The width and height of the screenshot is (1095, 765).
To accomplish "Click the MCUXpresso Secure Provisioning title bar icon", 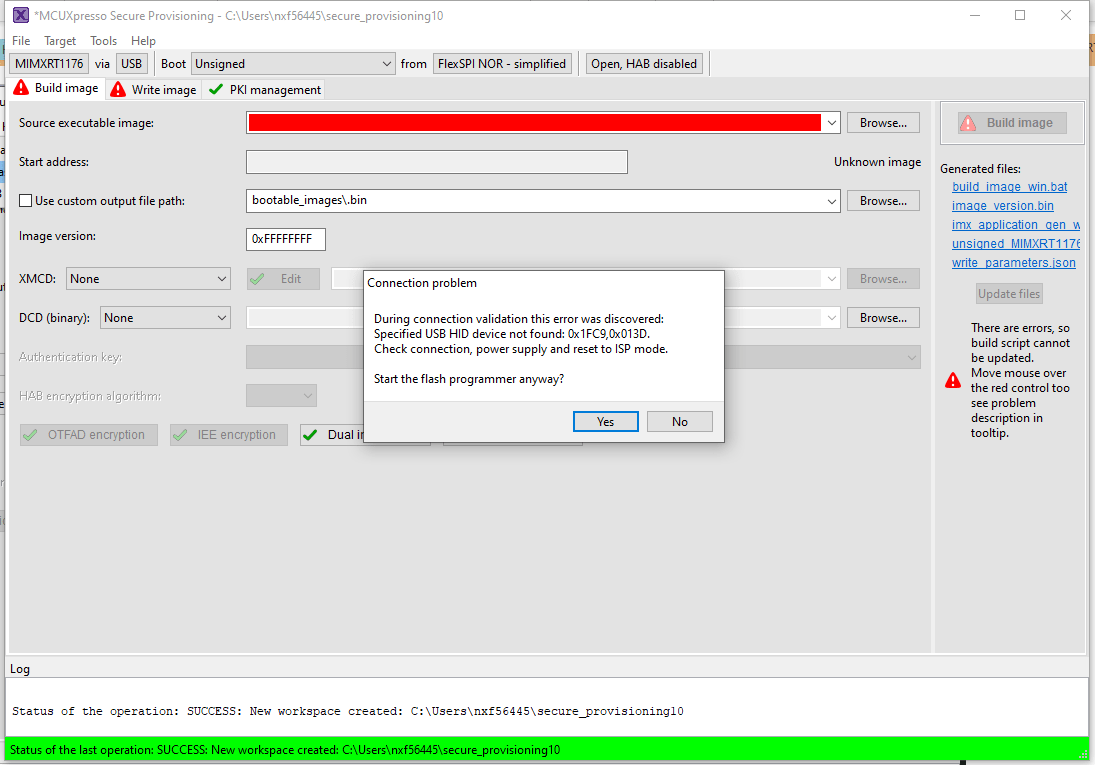I will [20, 15].
